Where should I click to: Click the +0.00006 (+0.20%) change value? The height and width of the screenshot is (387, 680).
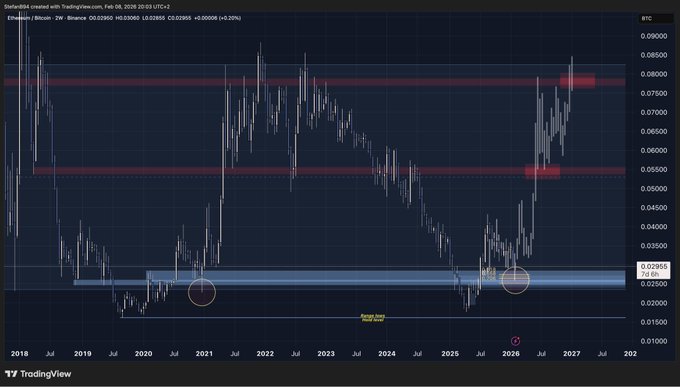[x=218, y=18]
